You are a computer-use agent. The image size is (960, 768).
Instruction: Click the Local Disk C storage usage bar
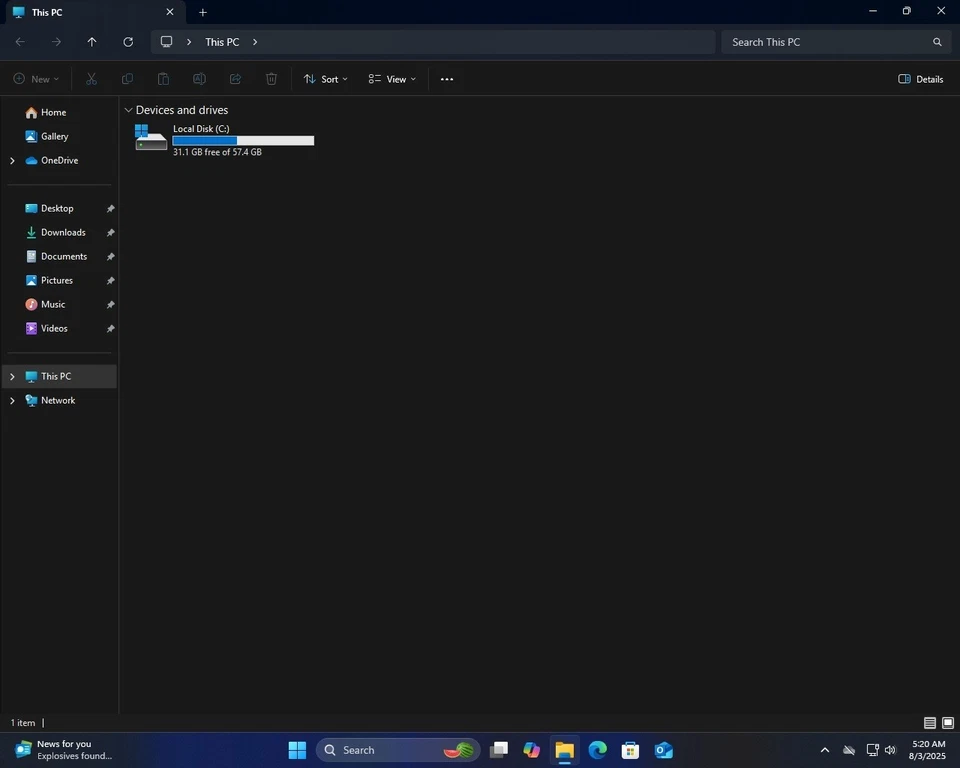(242, 141)
